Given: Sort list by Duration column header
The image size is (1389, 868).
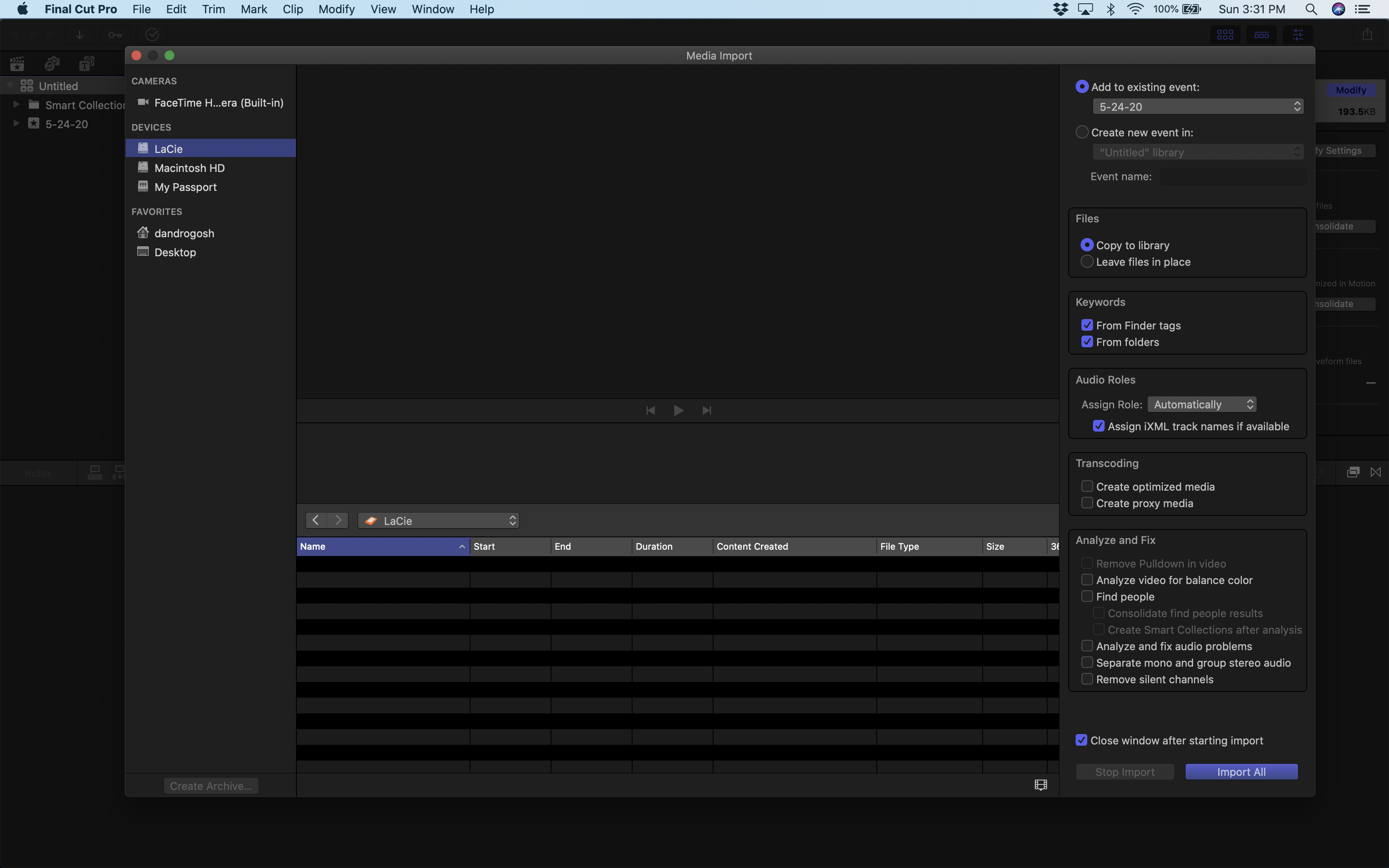Looking at the screenshot, I should 671,546.
